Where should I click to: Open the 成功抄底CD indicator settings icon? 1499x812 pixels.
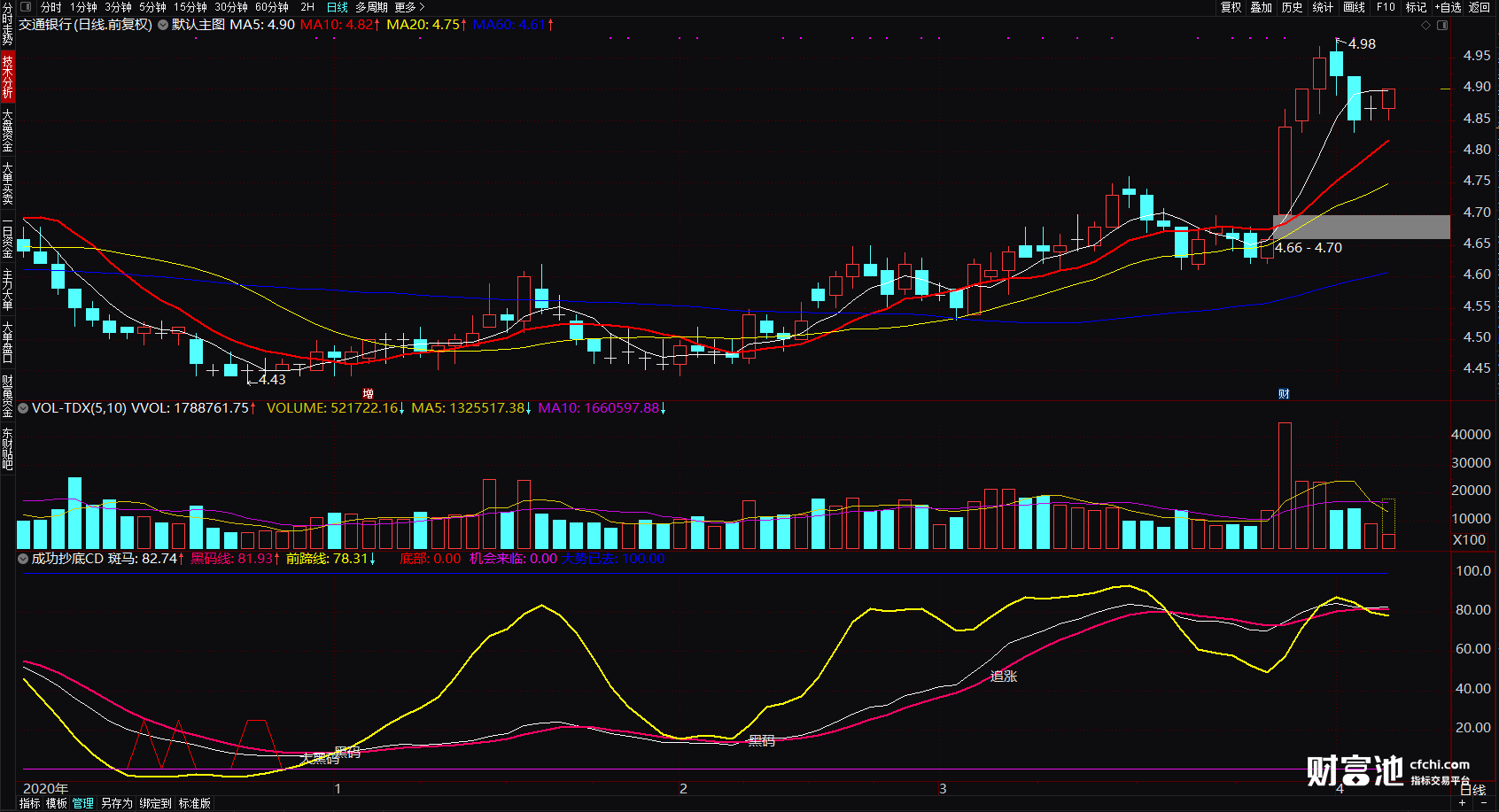tap(24, 559)
